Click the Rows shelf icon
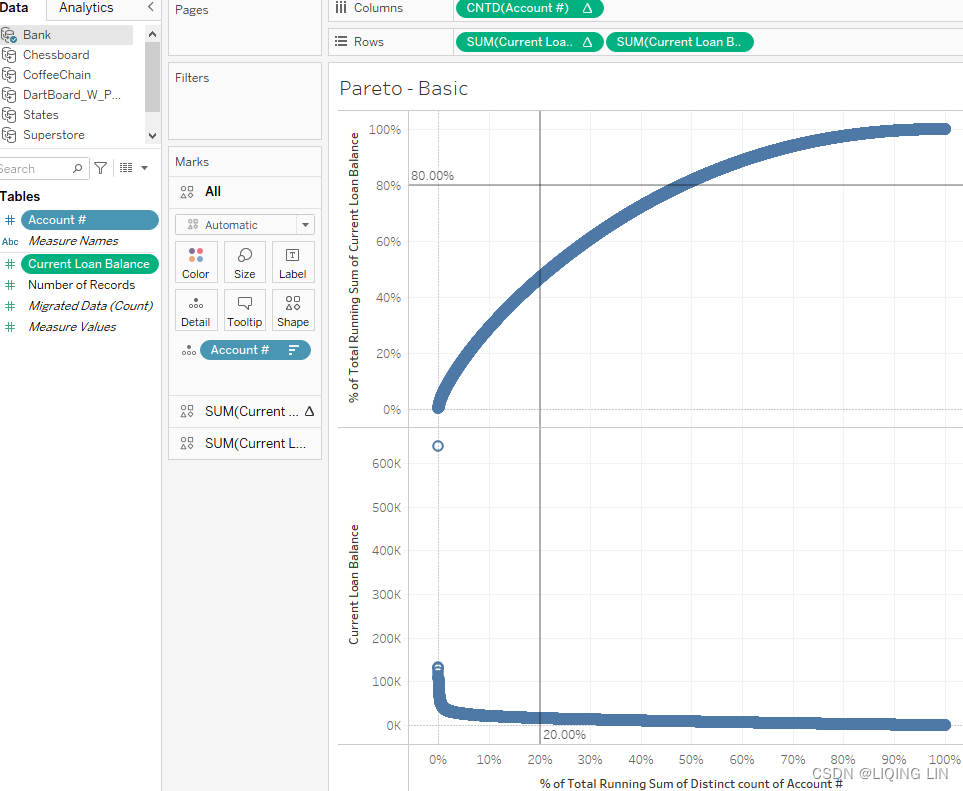 pos(341,42)
